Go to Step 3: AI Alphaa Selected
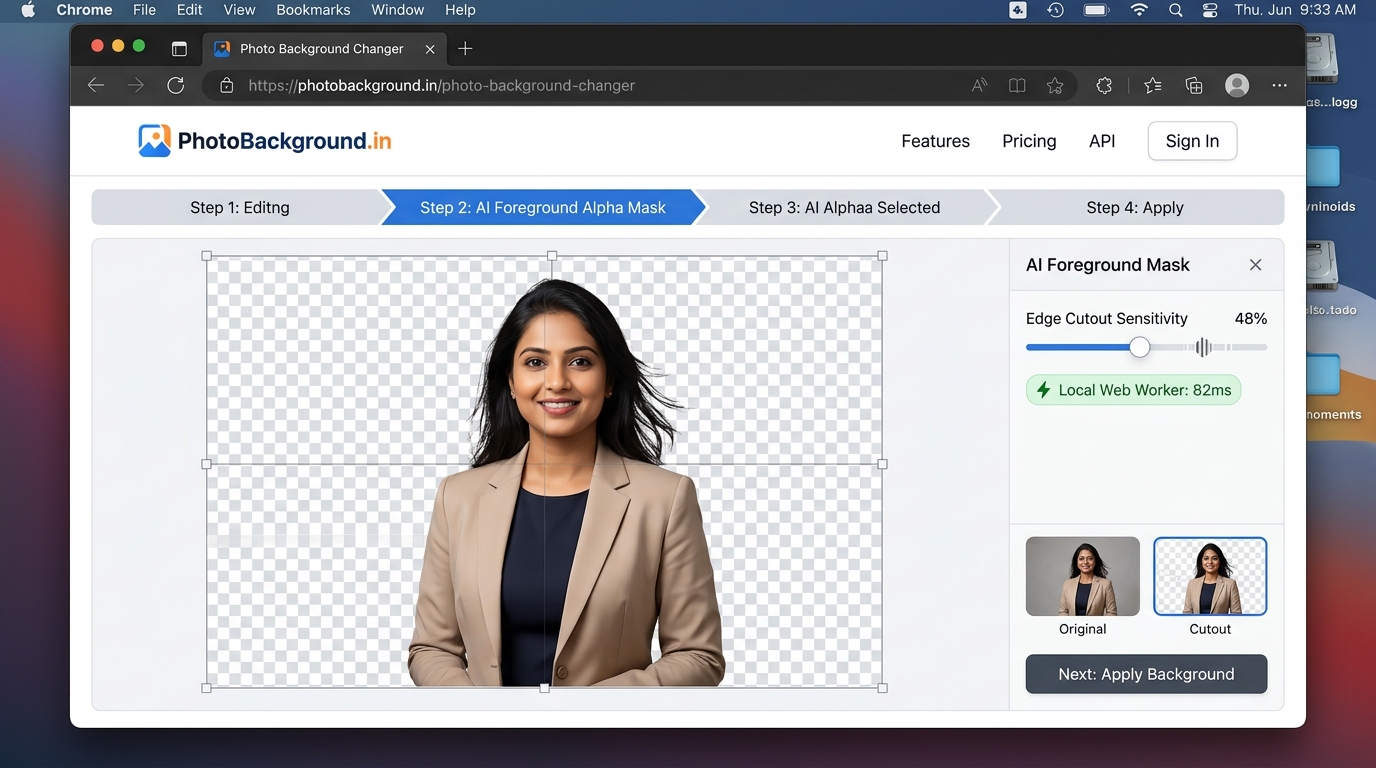The height and width of the screenshot is (768, 1376). pyautogui.click(x=844, y=207)
